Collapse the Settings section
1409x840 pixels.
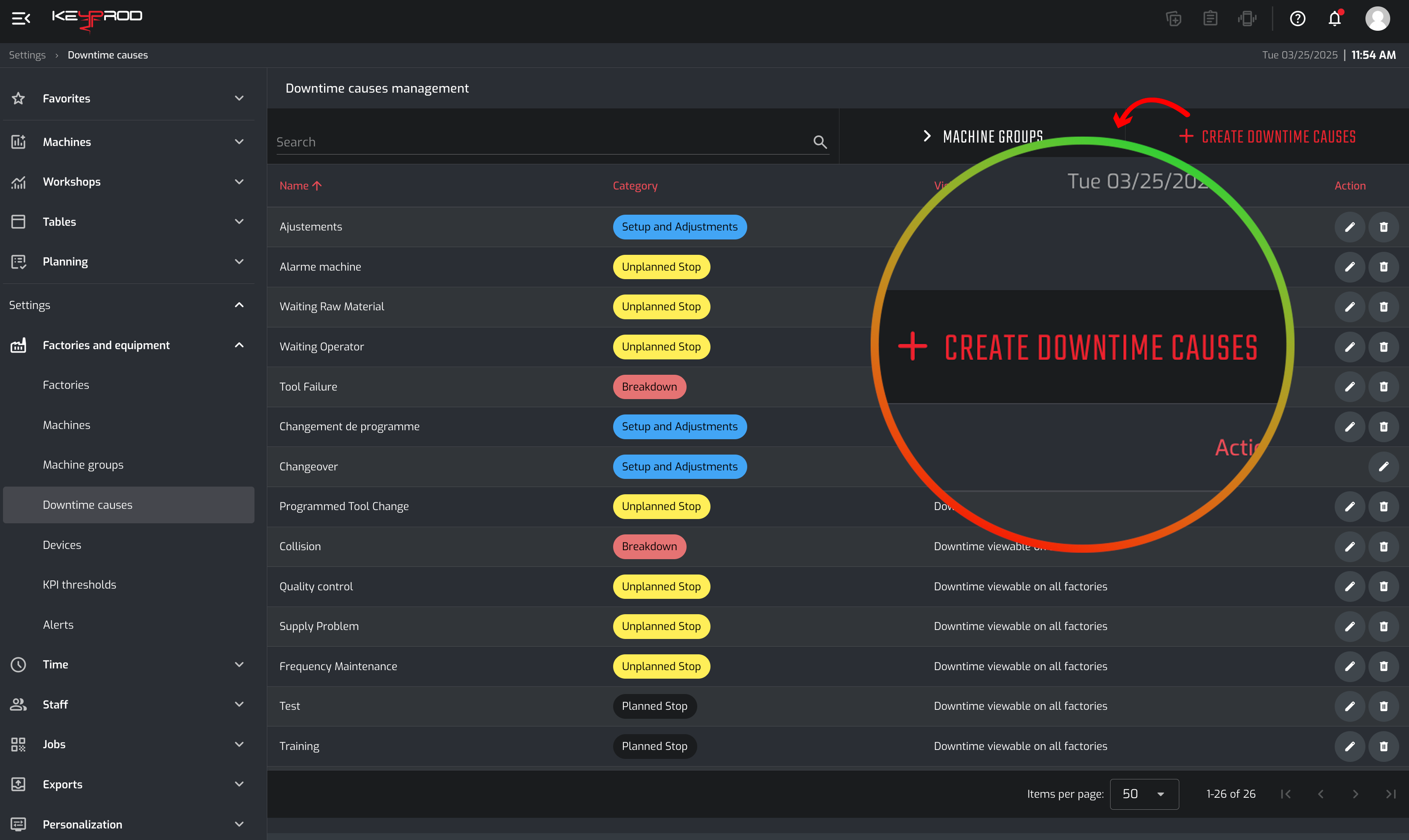129,305
